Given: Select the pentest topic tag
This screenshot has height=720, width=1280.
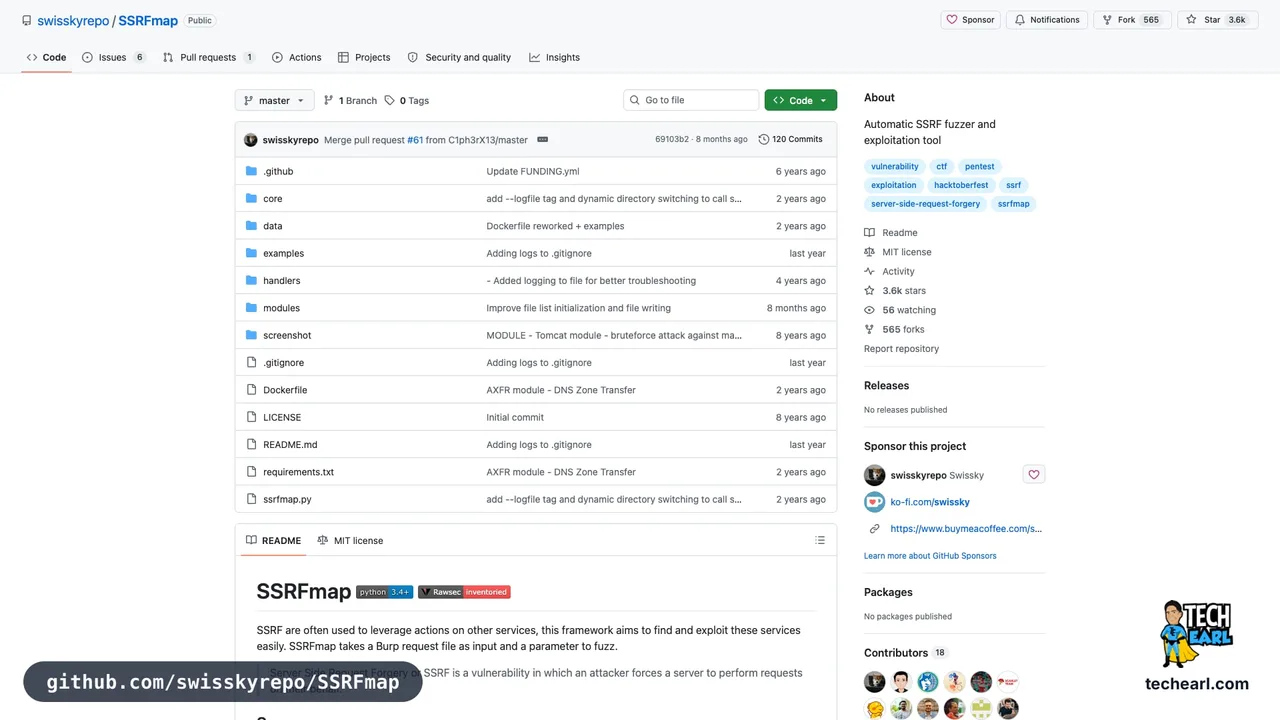Looking at the screenshot, I should (x=980, y=167).
